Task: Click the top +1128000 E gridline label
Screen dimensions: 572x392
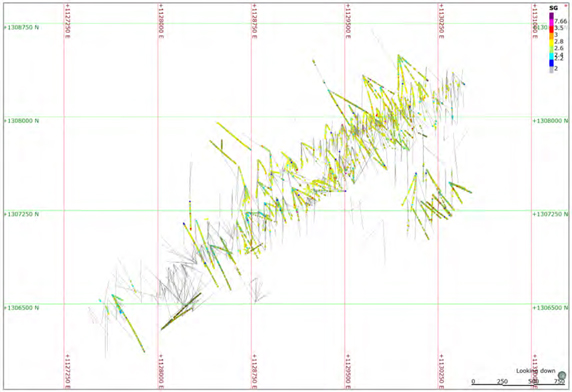Action: coord(161,21)
